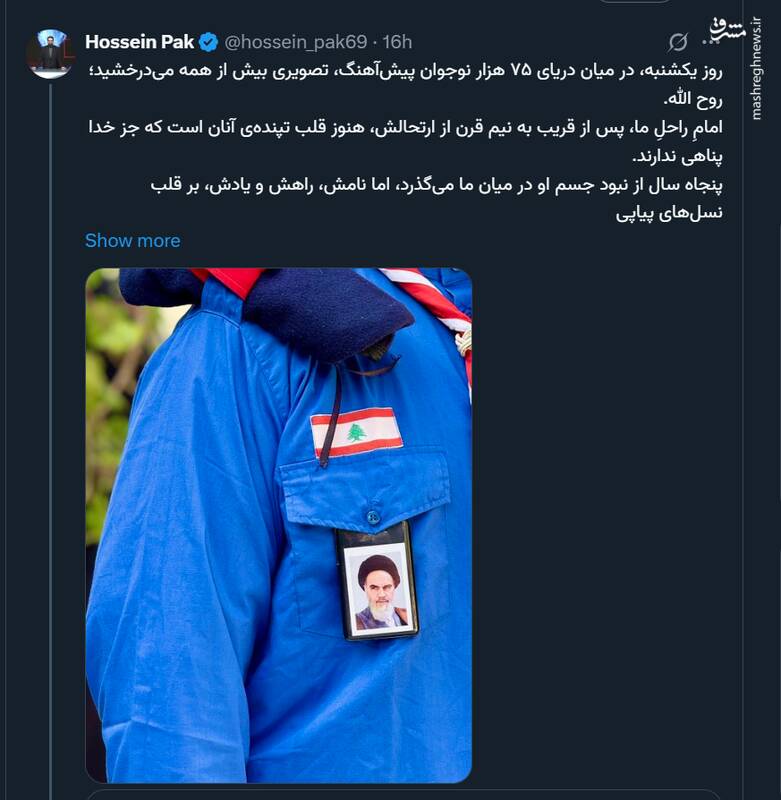Open the Hossein Pak display name link
Screen dimensions: 781x800
[139, 42]
